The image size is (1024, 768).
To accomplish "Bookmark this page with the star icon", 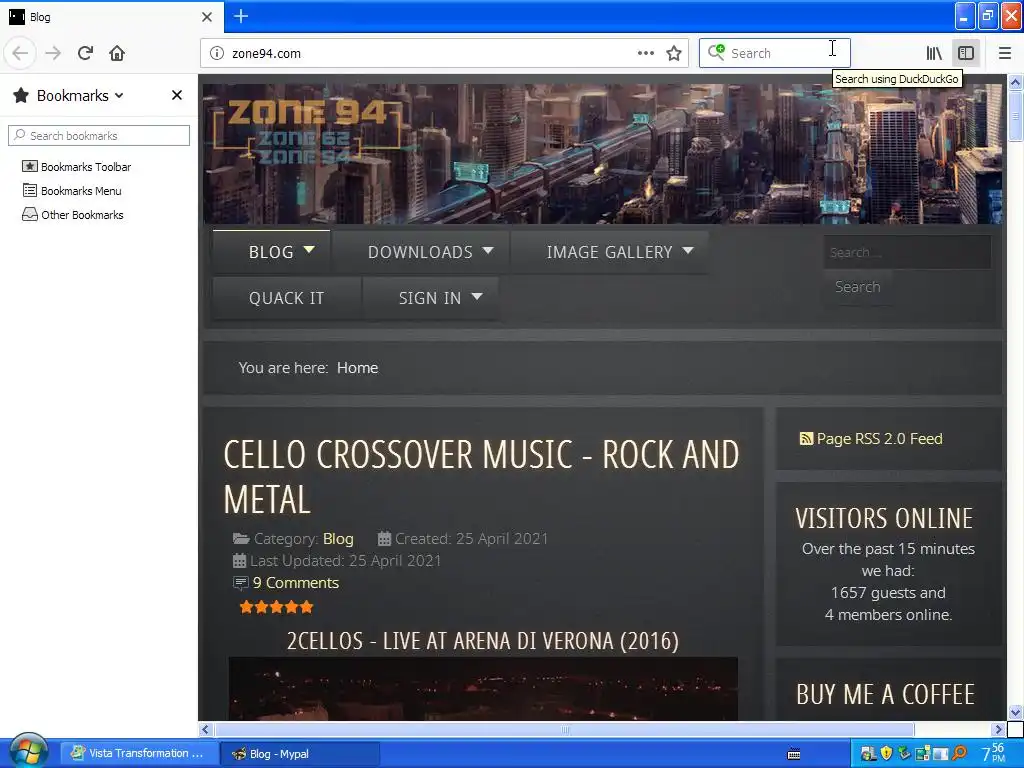I will 674,53.
